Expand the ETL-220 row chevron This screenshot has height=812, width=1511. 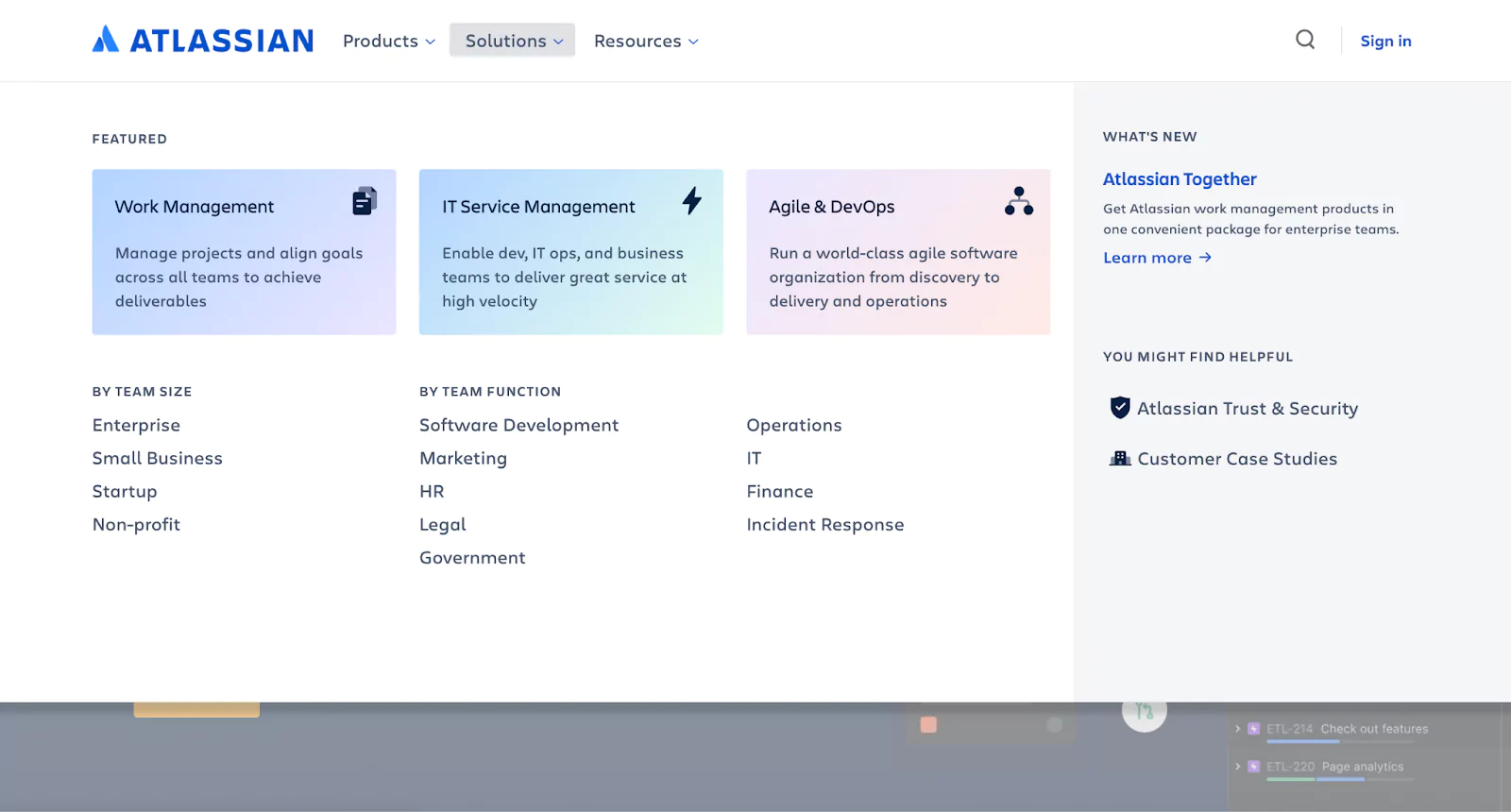click(1237, 767)
